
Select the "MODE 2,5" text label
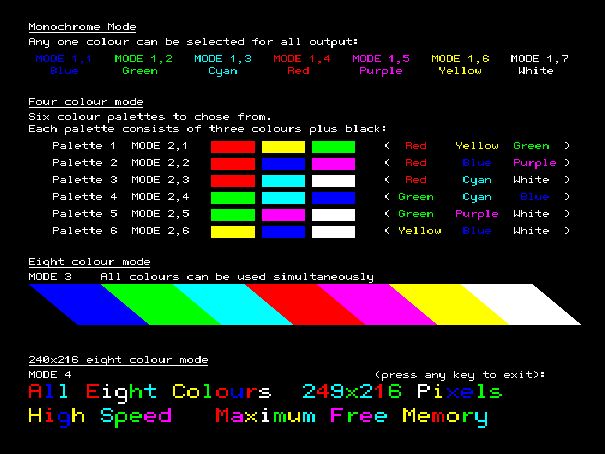[160, 214]
